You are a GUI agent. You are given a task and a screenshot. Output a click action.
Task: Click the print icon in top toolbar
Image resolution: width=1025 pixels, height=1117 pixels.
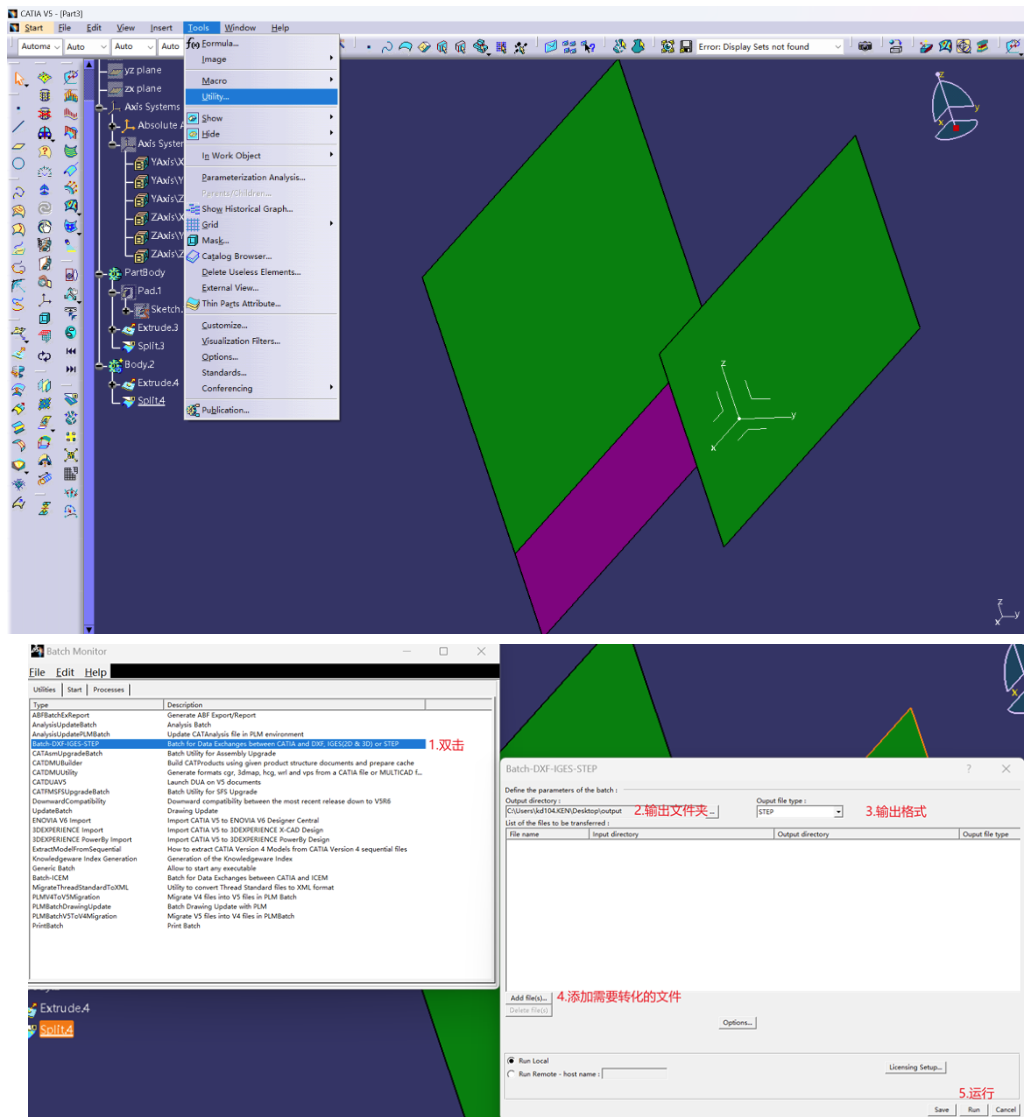pyautogui.click(x=896, y=47)
